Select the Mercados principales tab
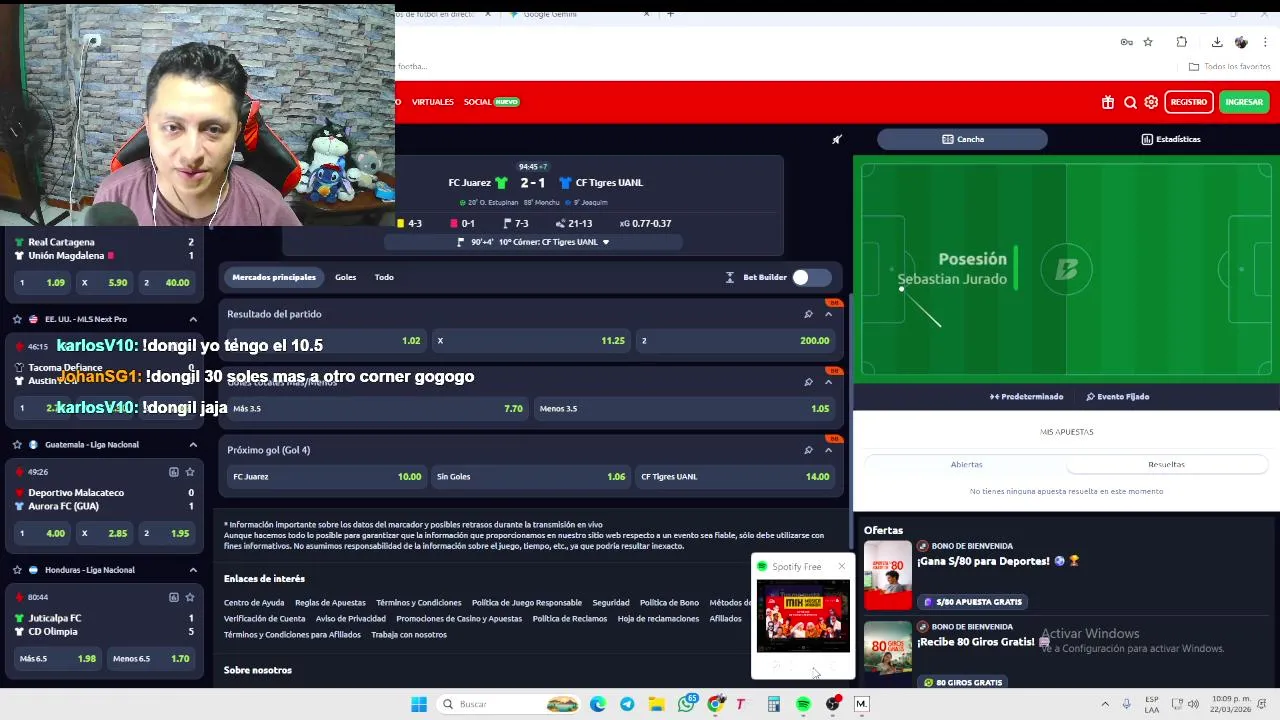 [x=274, y=277]
